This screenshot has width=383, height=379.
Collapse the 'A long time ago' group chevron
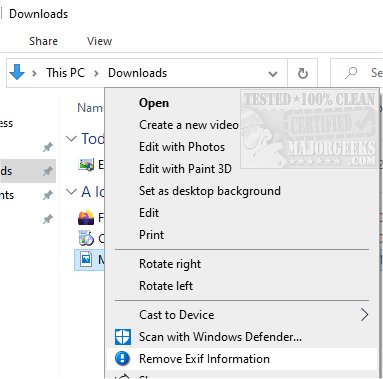click(71, 192)
